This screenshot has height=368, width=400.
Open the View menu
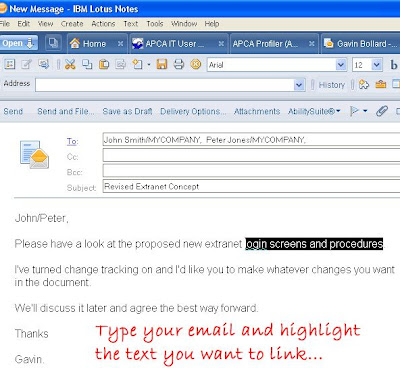pos(45,24)
